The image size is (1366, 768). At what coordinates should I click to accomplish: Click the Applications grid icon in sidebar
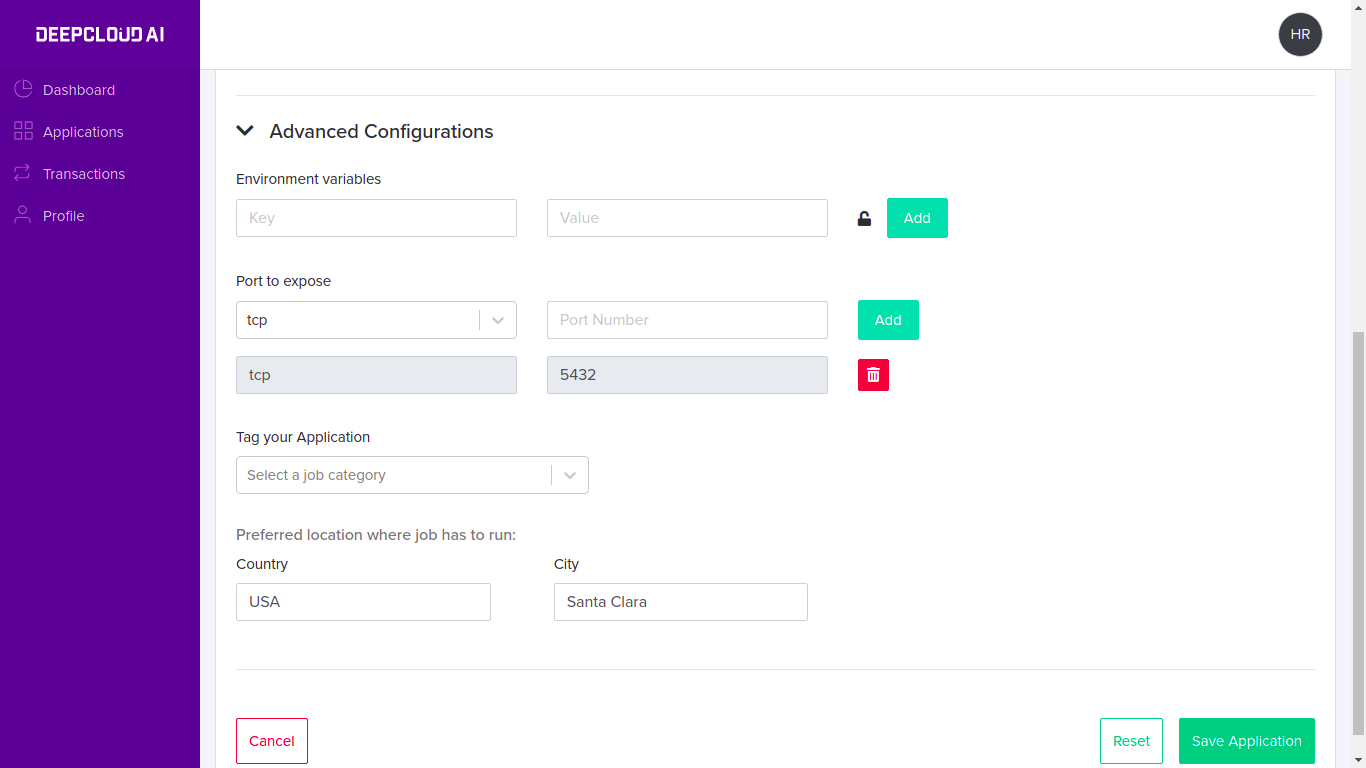(x=23, y=131)
